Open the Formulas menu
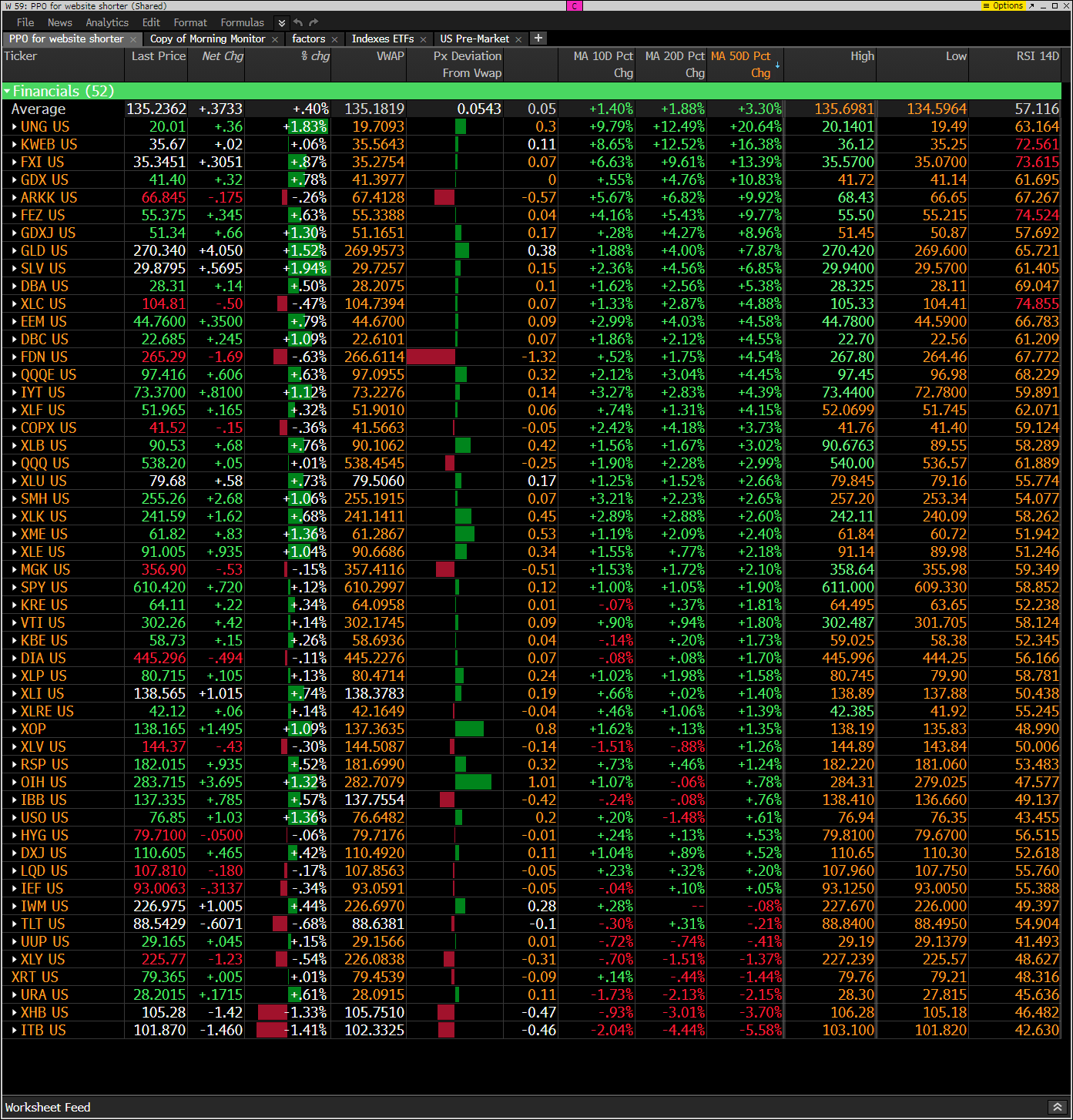The width and height of the screenshot is (1073, 1120). [x=242, y=22]
